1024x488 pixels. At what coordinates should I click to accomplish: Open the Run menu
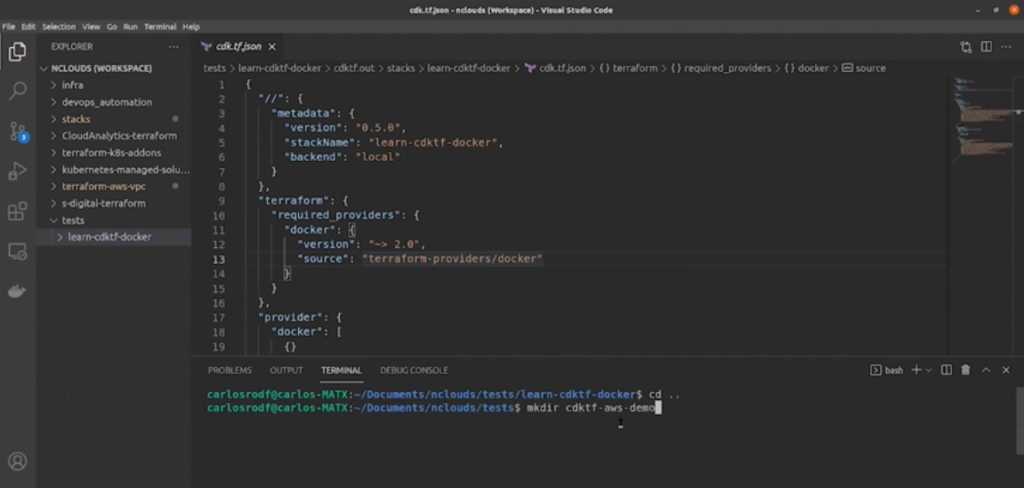(131, 27)
